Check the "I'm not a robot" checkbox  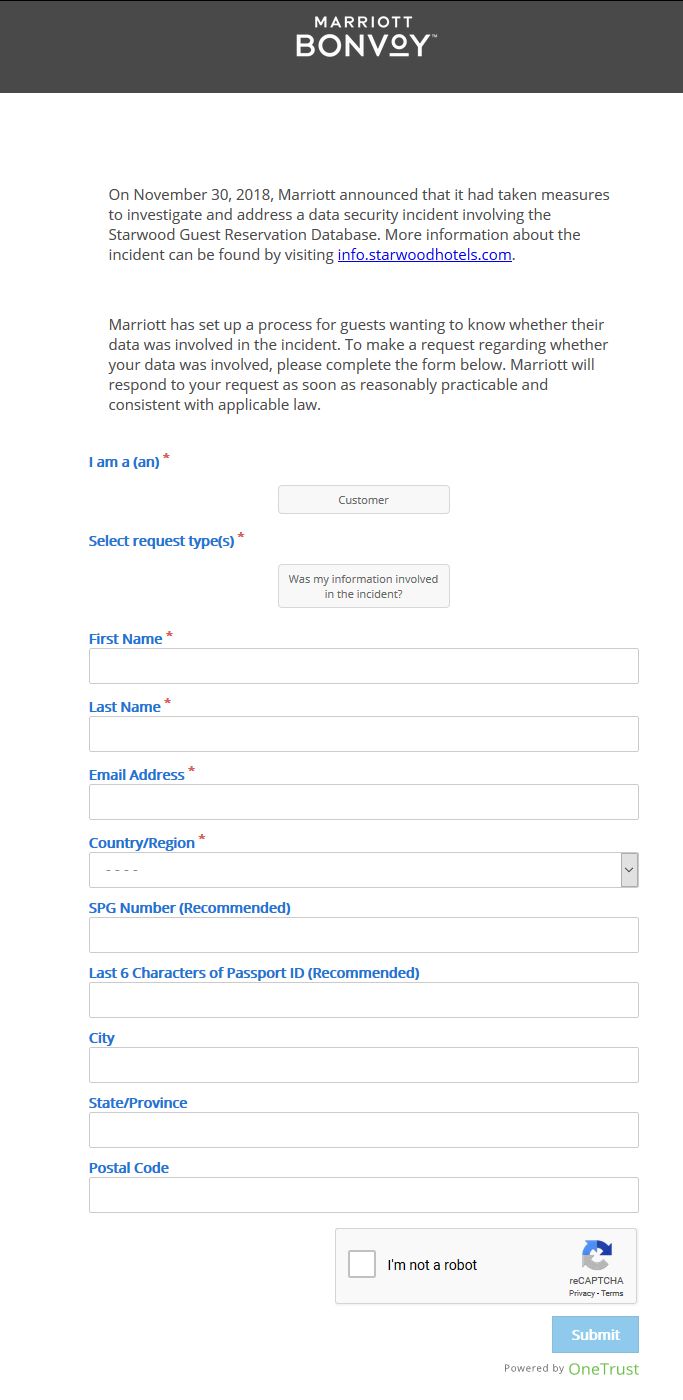(x=362, y=1265)
